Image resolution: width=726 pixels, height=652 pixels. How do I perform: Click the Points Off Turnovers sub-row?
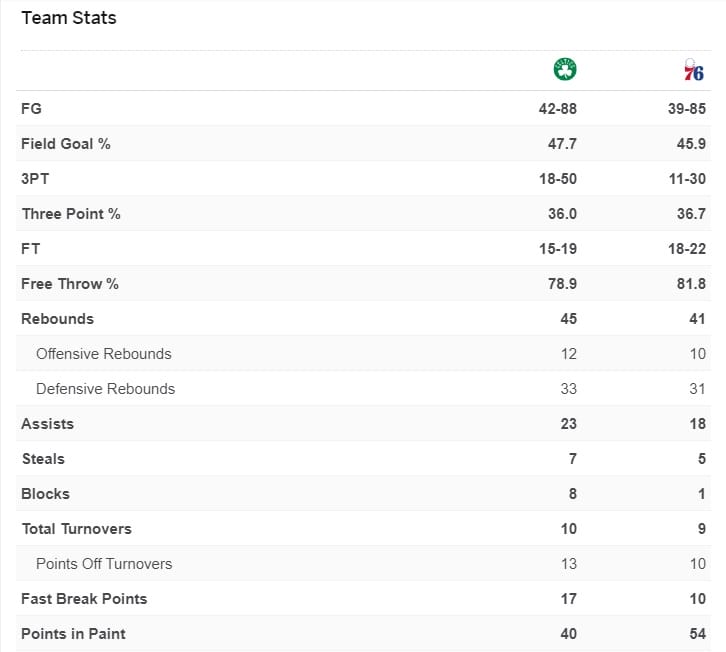pos(104,563)
